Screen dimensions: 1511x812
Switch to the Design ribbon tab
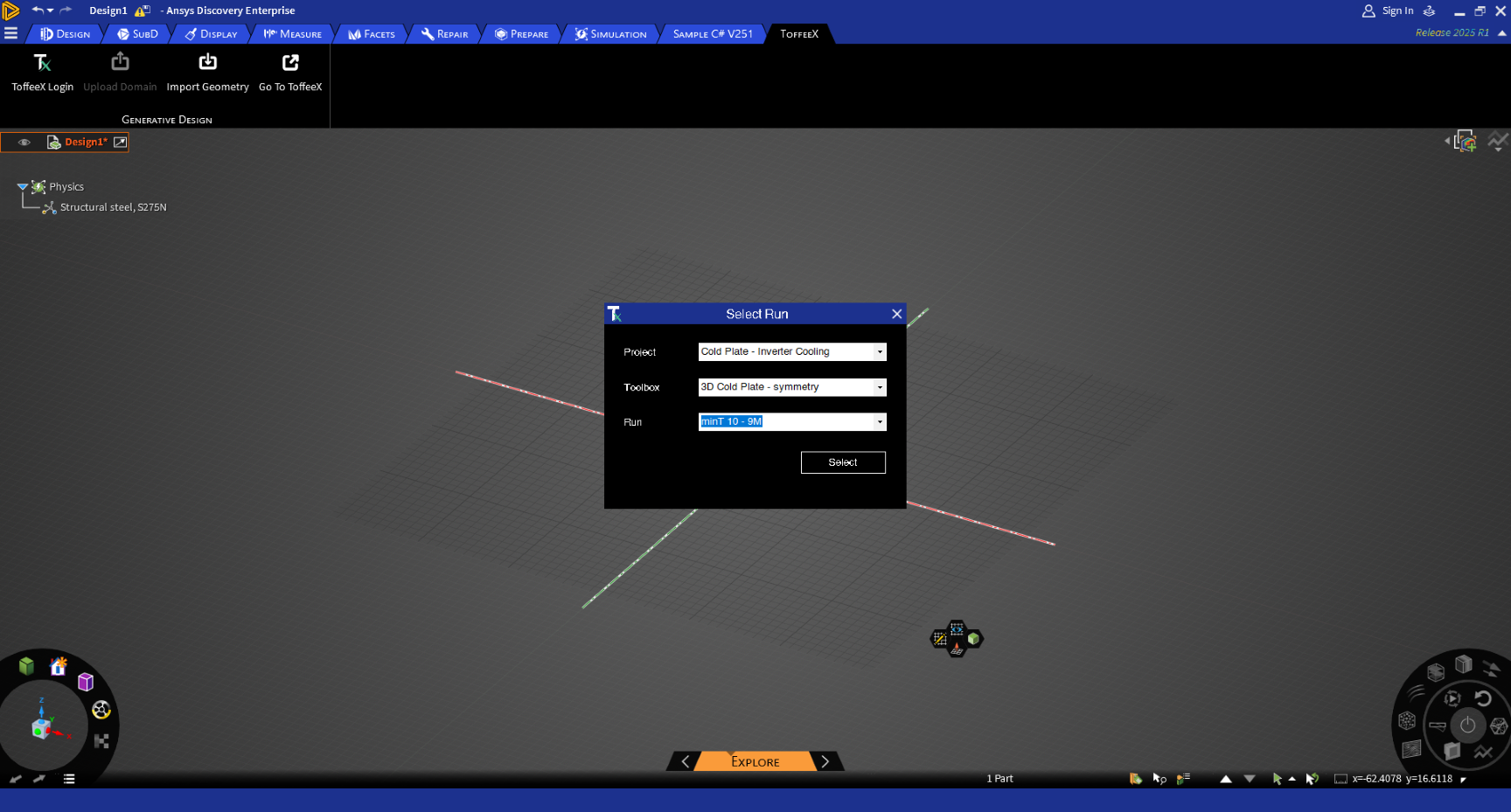[x=66, y=33]
